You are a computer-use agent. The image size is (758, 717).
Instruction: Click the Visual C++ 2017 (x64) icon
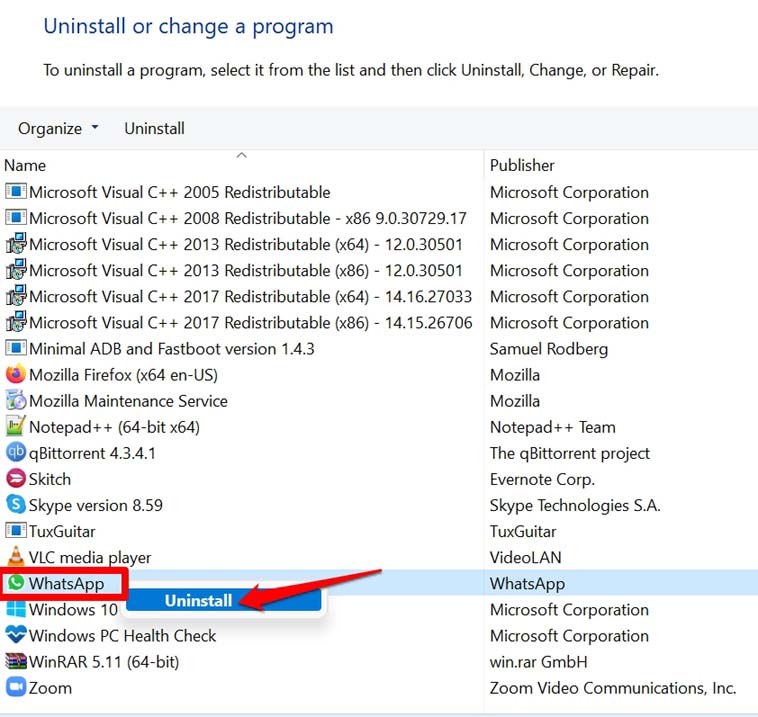[15, 296]
